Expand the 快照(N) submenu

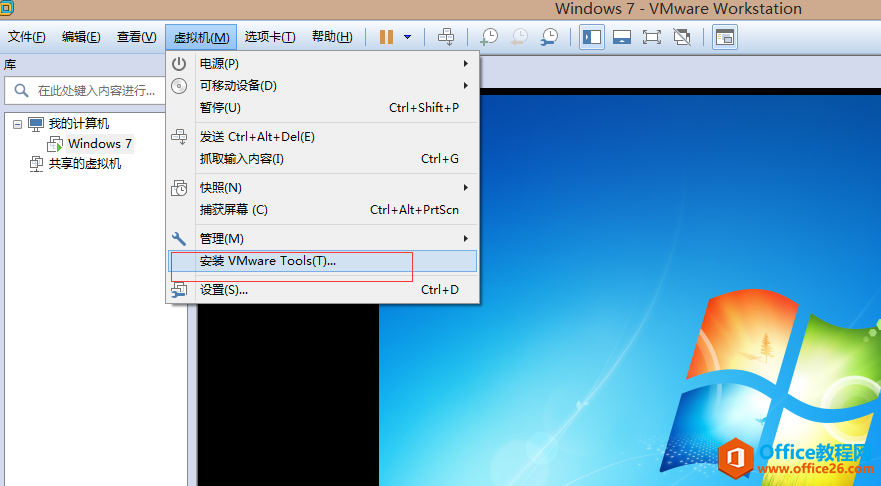(x=323, y=188)
